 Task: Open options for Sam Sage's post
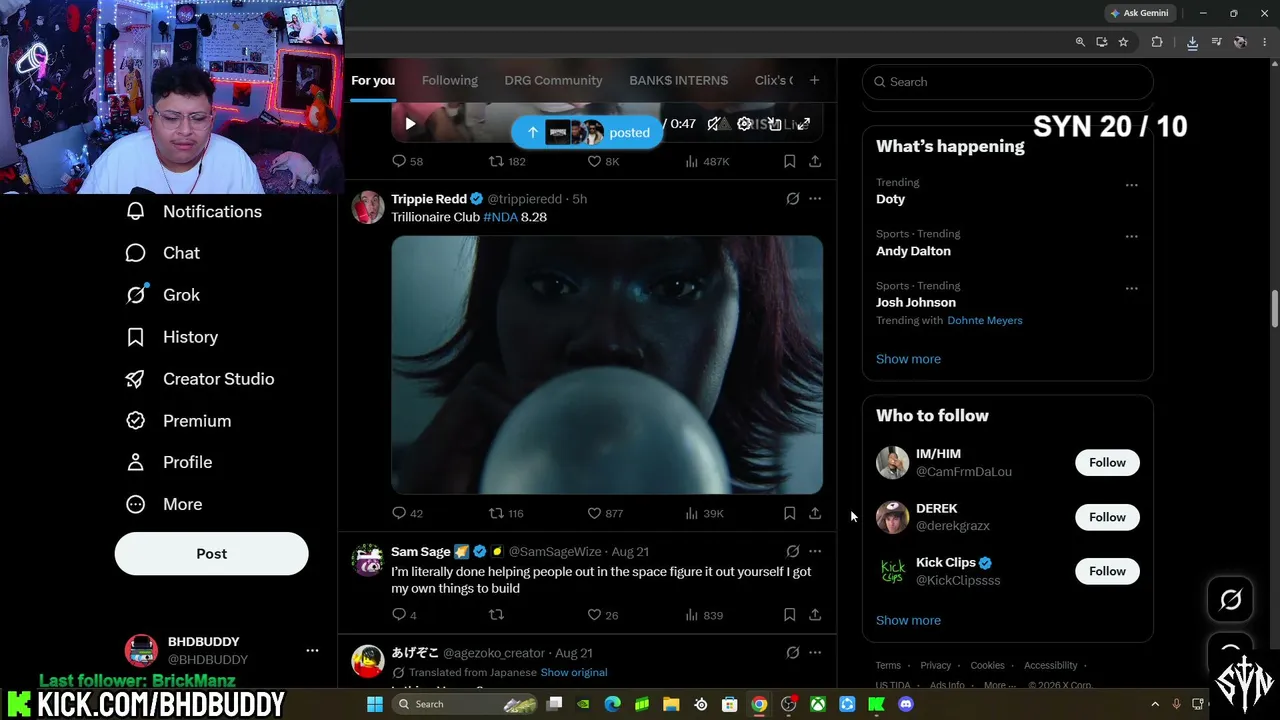point(815,551)
